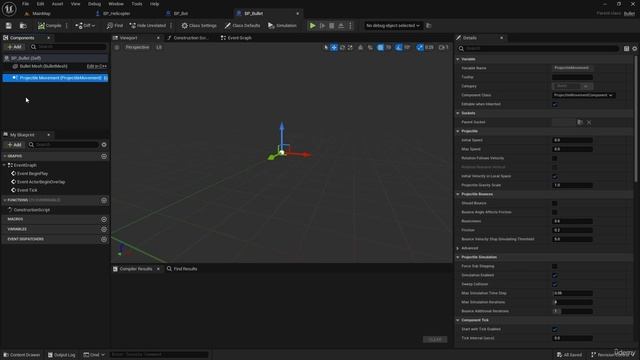Activate the Translate tool icon in viewport
Screen dimensions: 640x360
pyautogui.click(x=334, y=48)
